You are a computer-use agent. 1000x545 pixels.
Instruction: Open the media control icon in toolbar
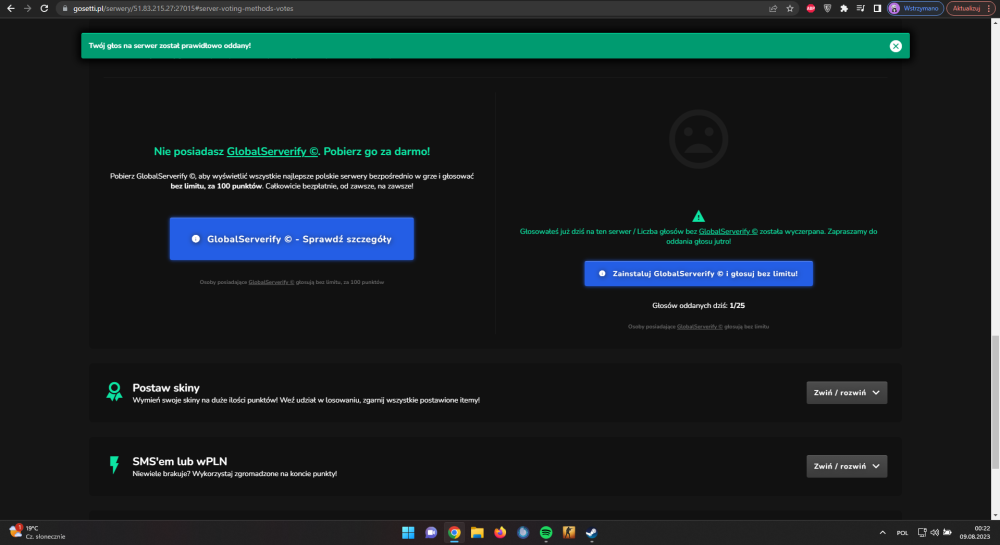click(860, 8)
